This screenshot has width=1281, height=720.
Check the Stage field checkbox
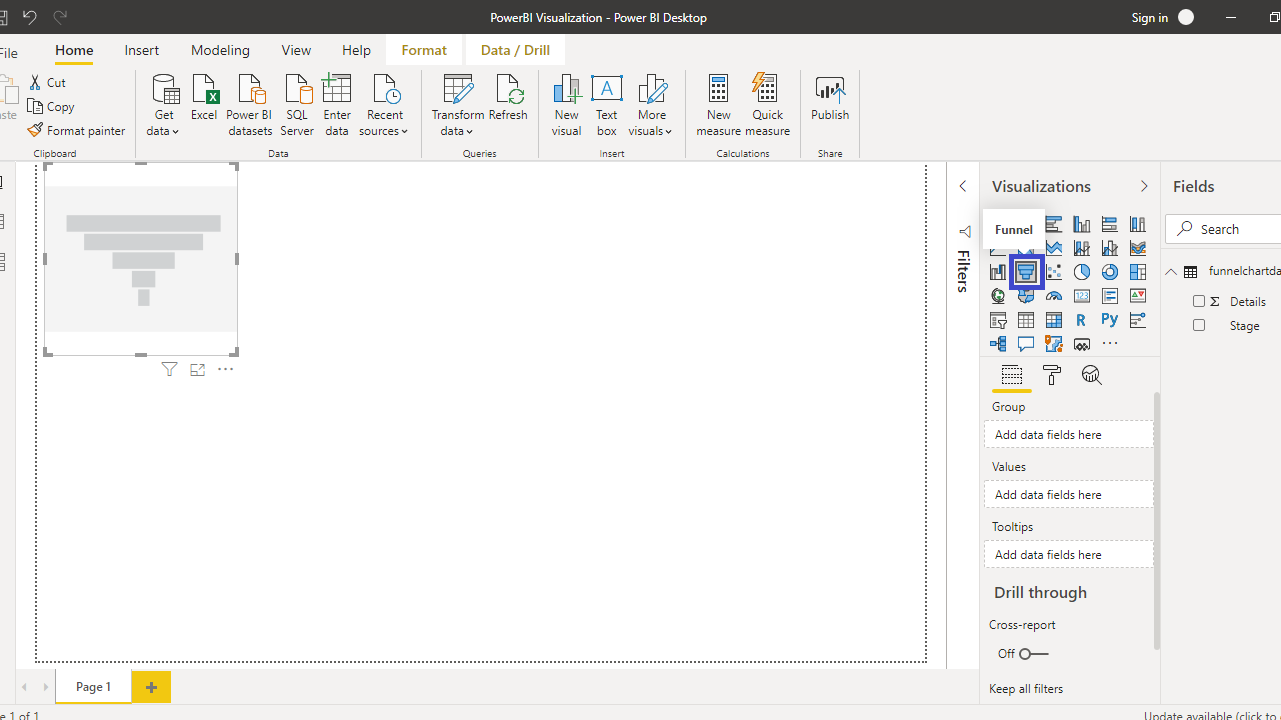pyautogui.click(x=1199, y=325)
